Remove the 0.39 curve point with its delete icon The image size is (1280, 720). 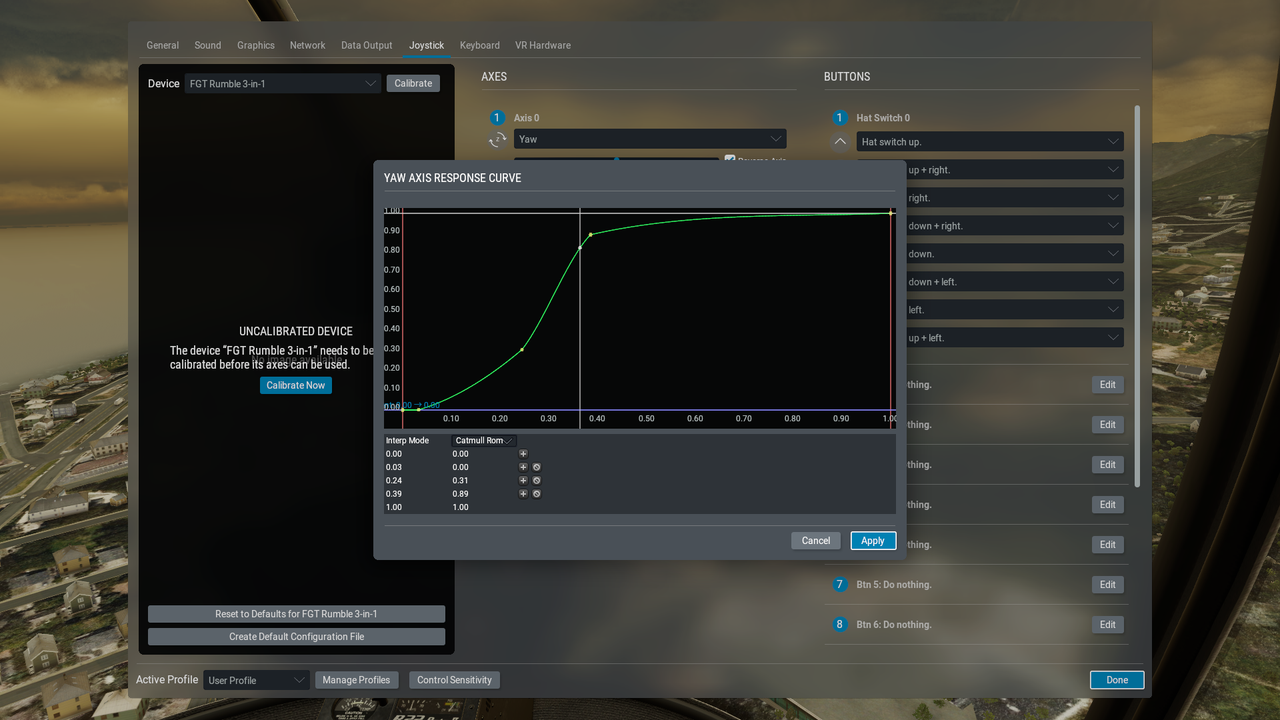click(535, 493)
